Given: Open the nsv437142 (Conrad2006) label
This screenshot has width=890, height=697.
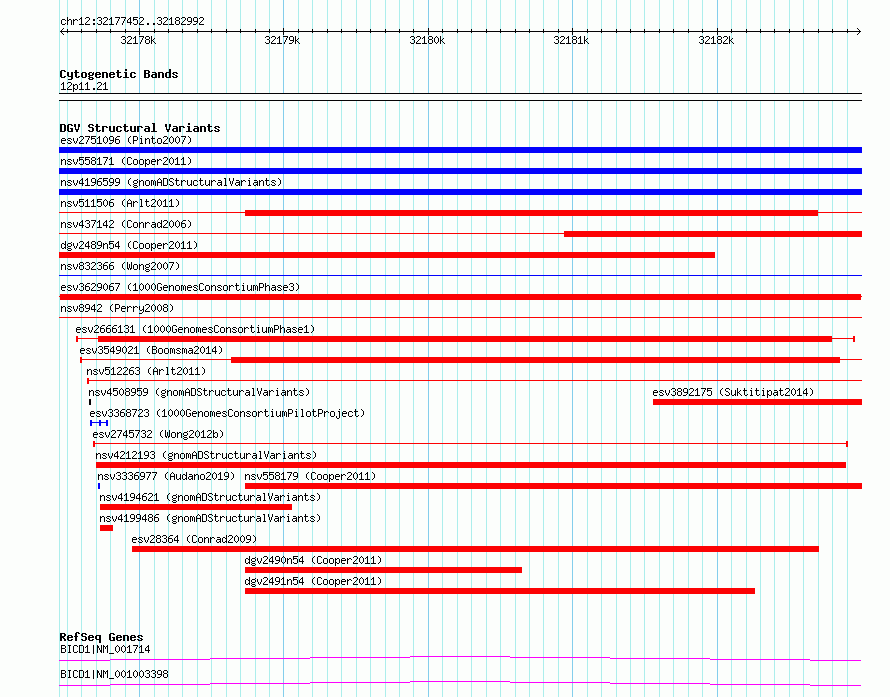Looking at the screenshot, I should click(x=126, y=224).
